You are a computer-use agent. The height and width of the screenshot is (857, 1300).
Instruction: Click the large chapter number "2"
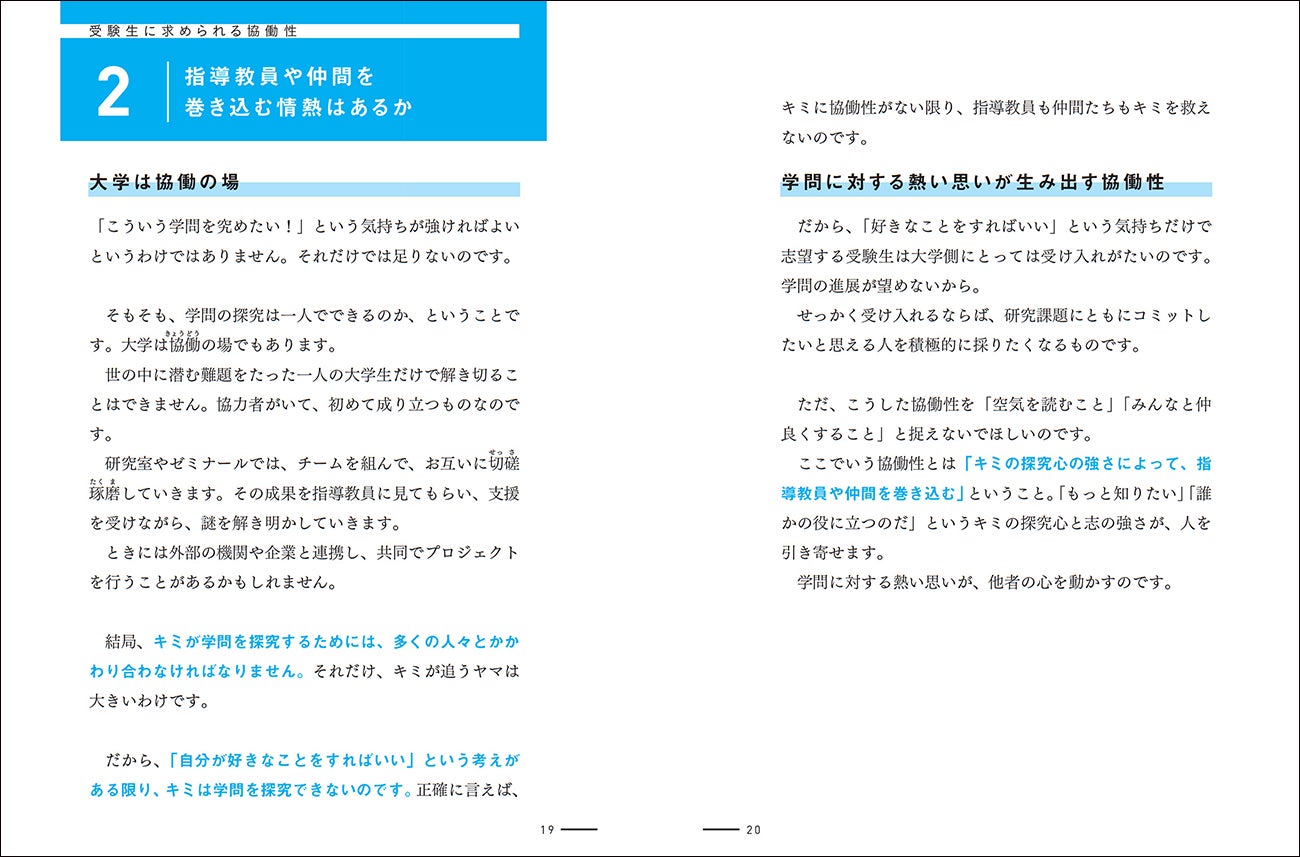(x=114, y=93)
